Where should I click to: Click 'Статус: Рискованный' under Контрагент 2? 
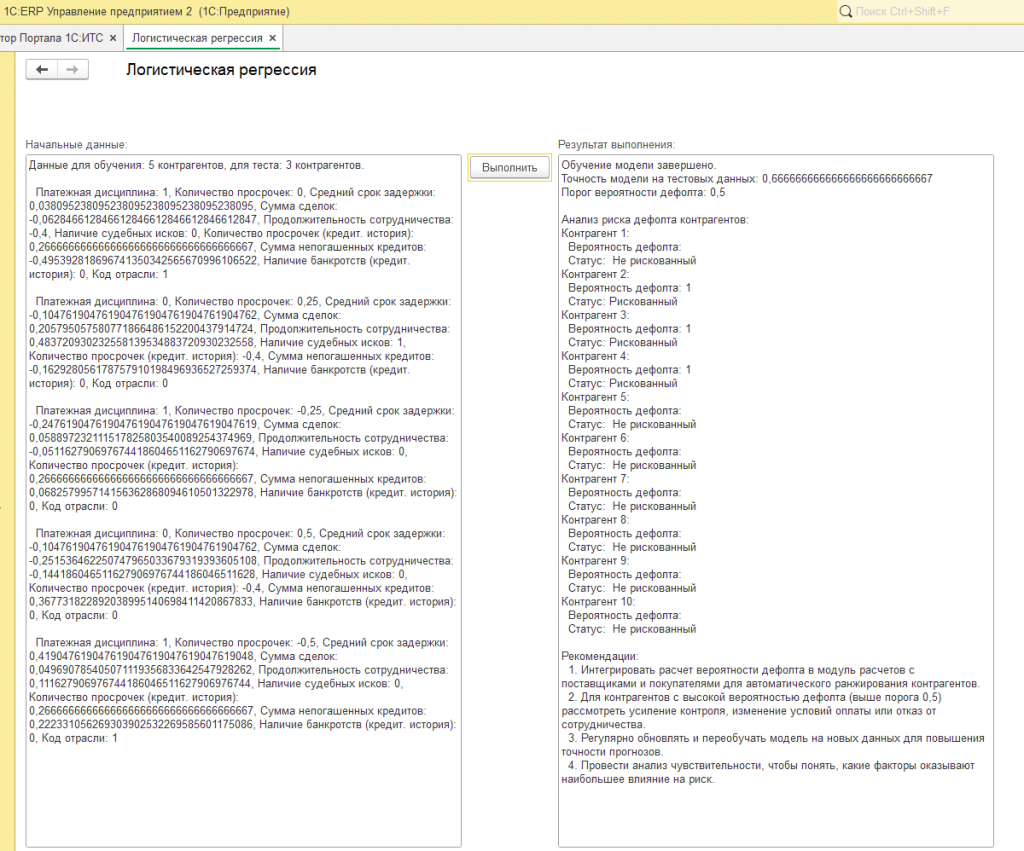[622, 301]
